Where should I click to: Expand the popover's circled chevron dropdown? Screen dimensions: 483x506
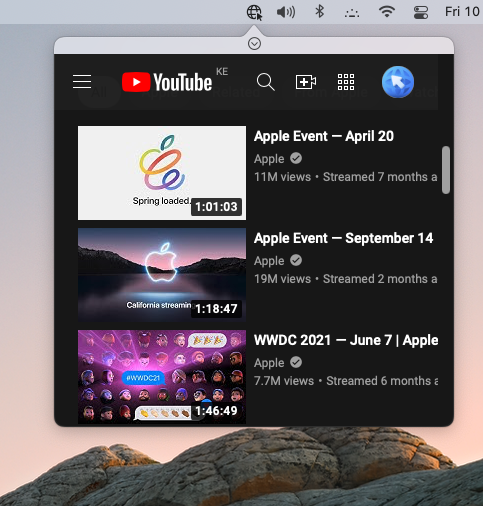pyautogui.click(x=254, y=44)
